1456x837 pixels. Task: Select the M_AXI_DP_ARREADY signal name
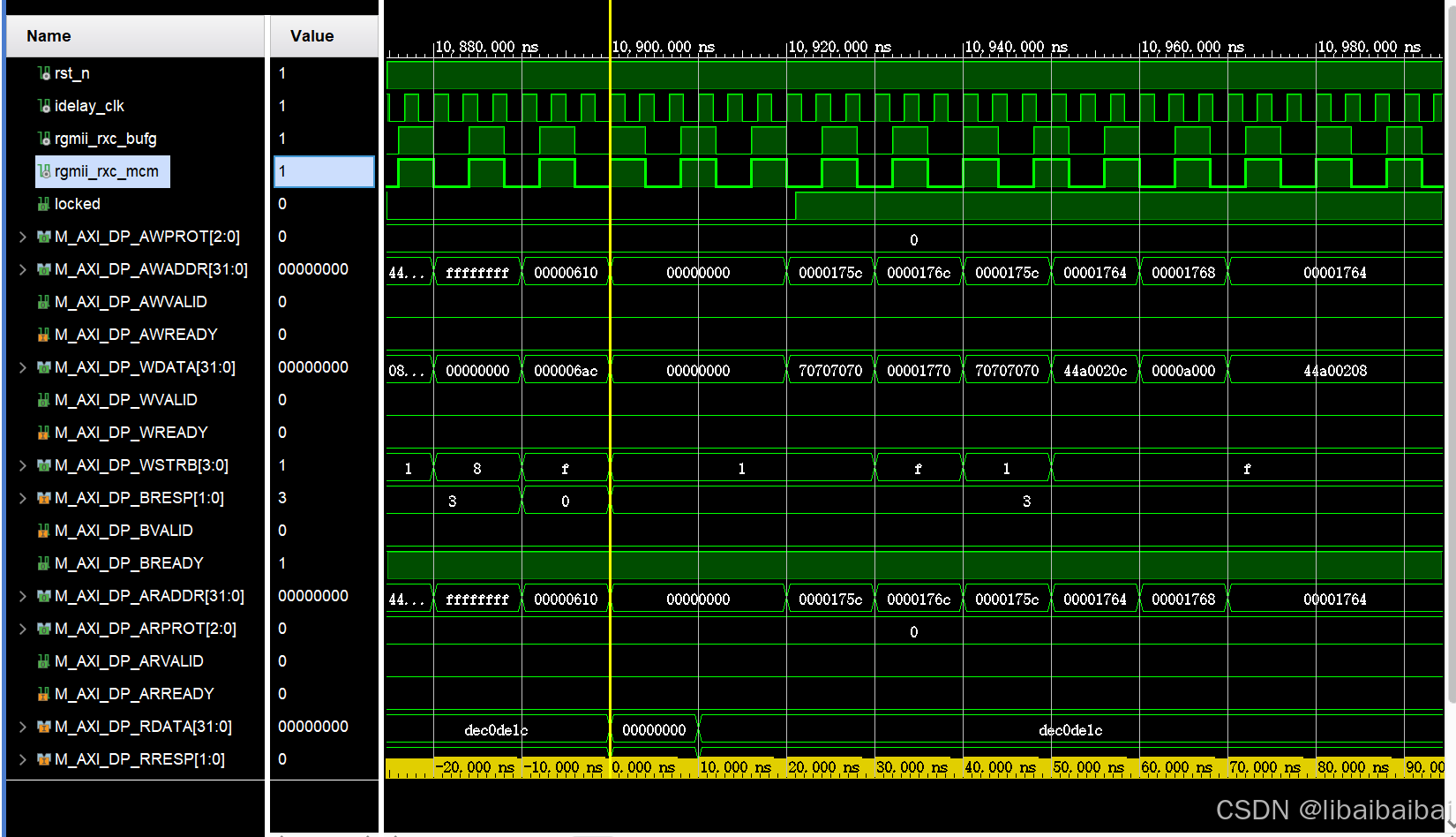pos(134,694)
